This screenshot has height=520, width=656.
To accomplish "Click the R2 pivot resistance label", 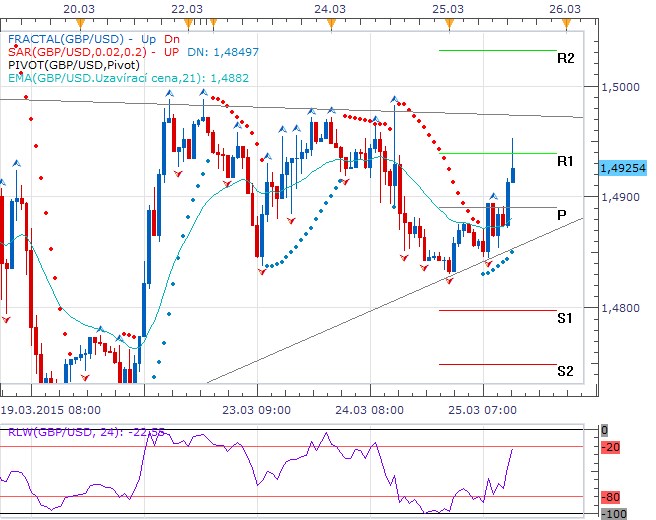I will tap(566, 59).
